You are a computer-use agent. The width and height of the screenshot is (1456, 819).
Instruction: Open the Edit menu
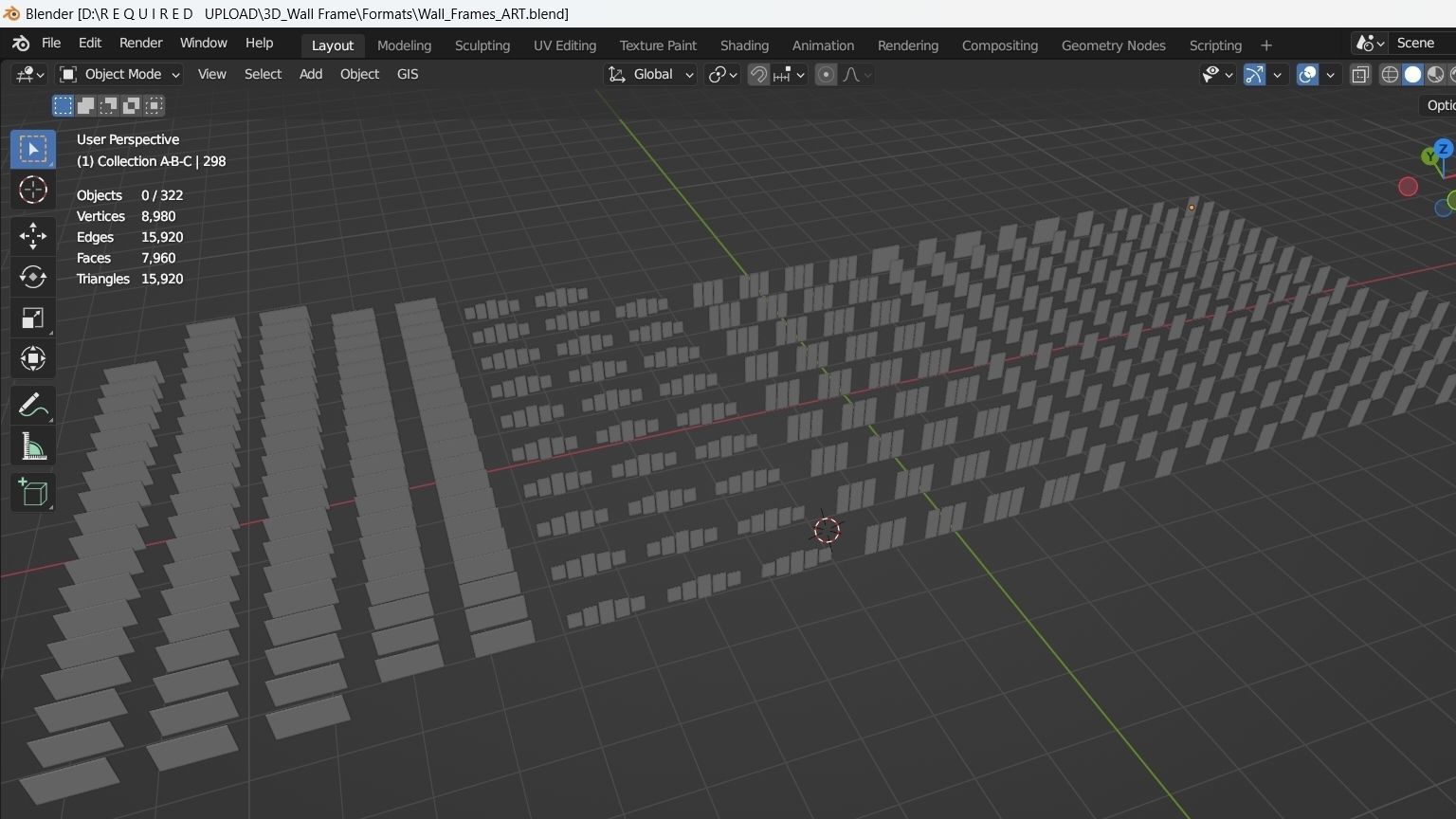tap(90, 44)
